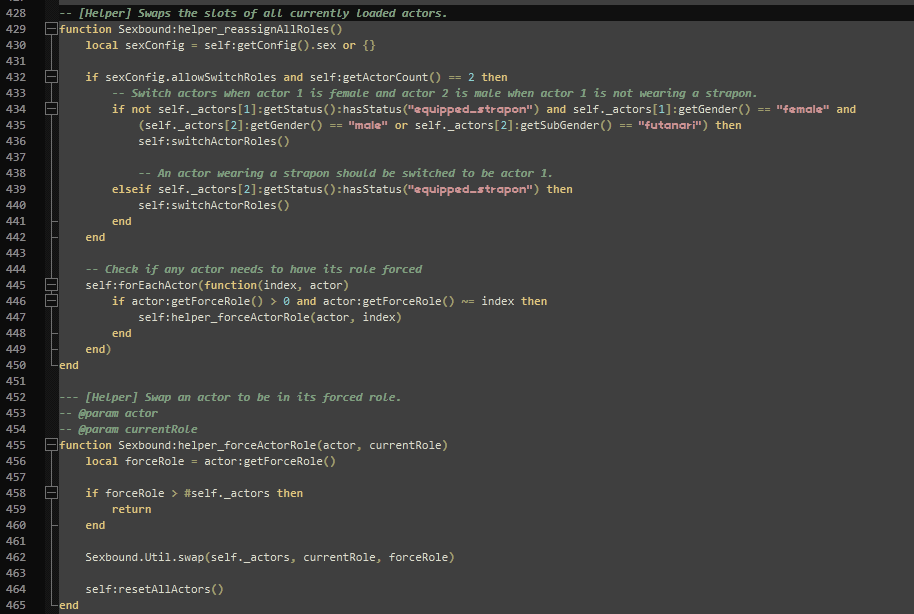914x614 pixels.
Task: Click the comment '[Helper] Swaps the slots of all currently loaded actors'
Action: (262, 13)
